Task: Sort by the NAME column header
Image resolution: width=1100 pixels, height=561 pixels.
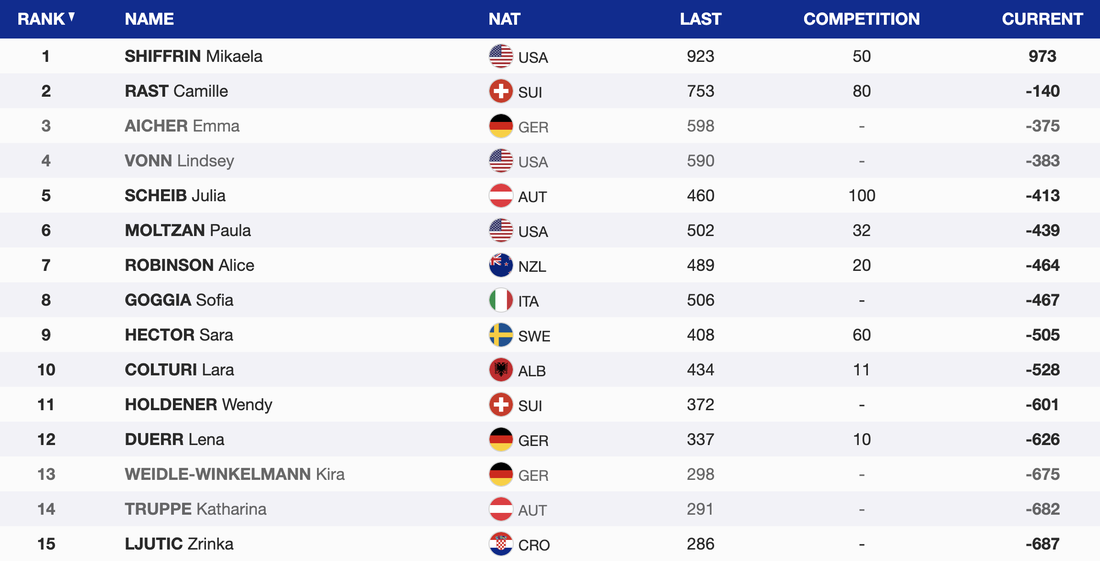Action: tap(149, 19)
